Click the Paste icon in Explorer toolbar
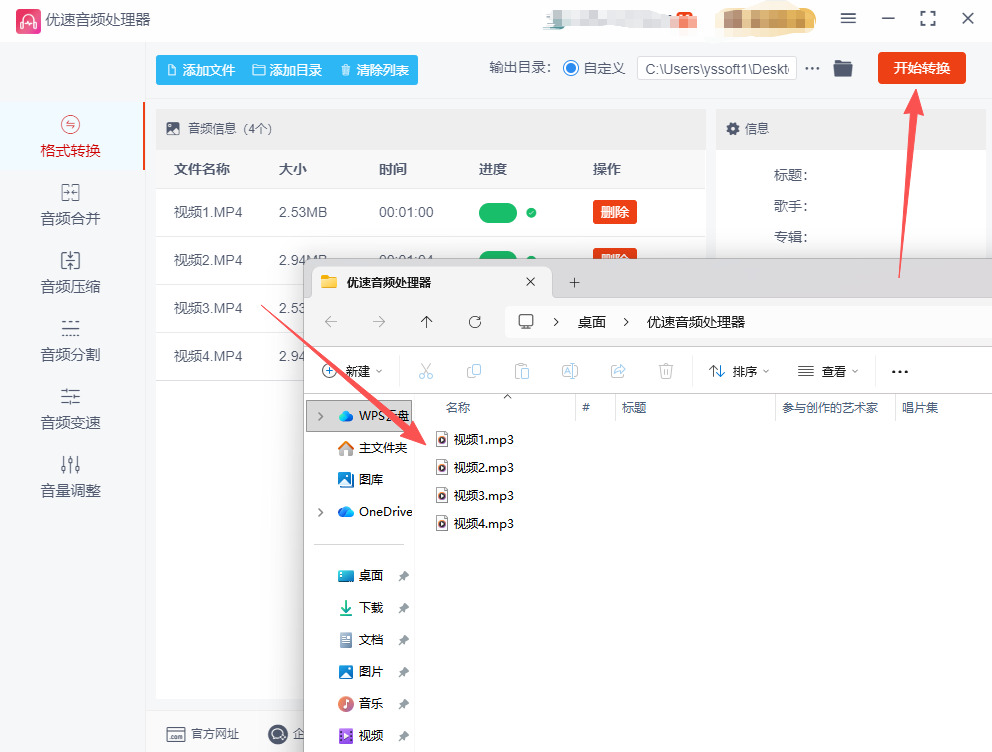 tap(522, 371)
